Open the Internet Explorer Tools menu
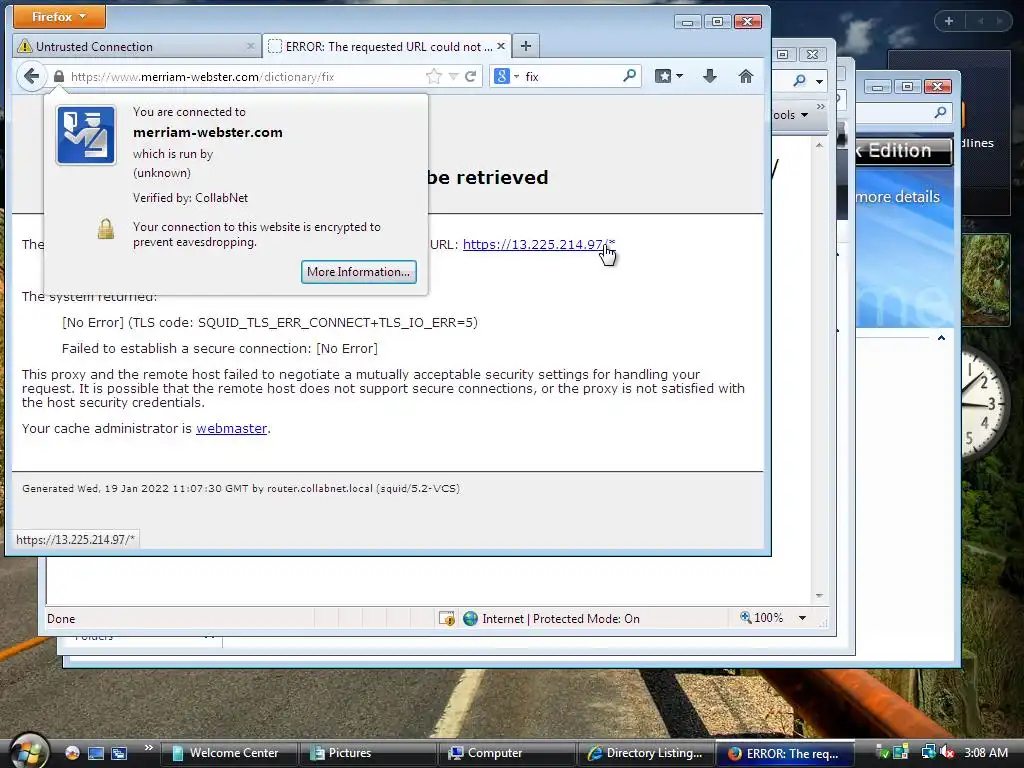 point(791,115)
